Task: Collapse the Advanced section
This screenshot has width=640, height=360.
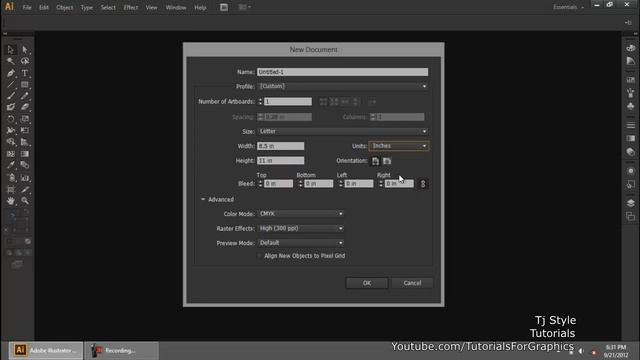Action: (203, 200)
